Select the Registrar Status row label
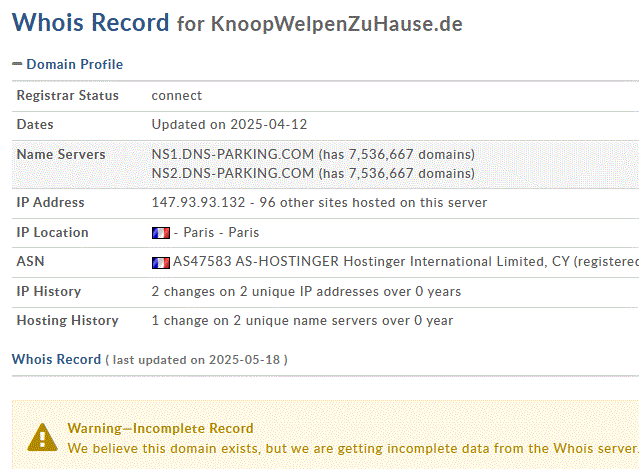This screenshot has width=640, height=470. [x=67, y=95]
